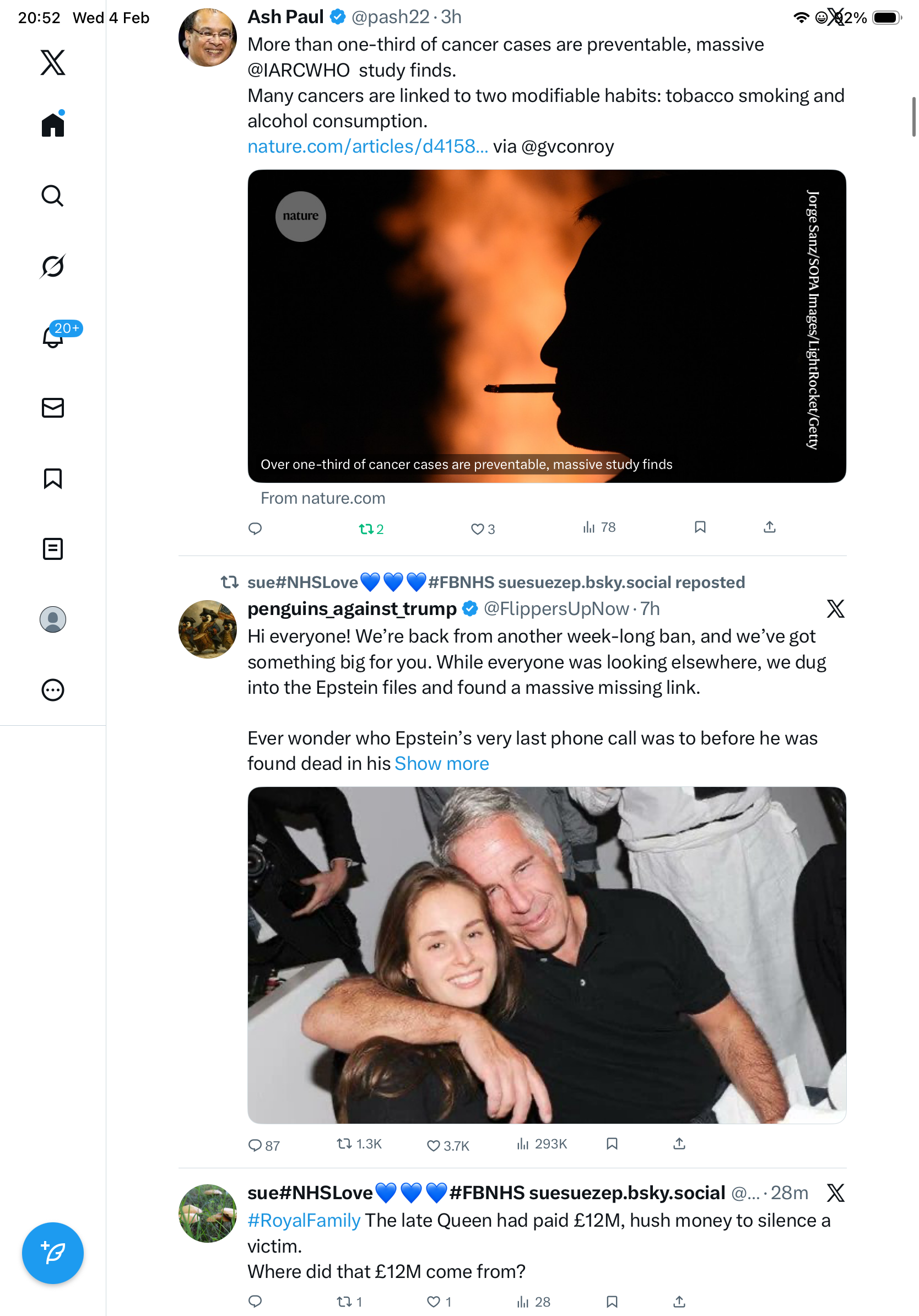The image size is (919, 1316).
Task: Open the Lists icon in sidebar
Action: click(x=53, y=548)
